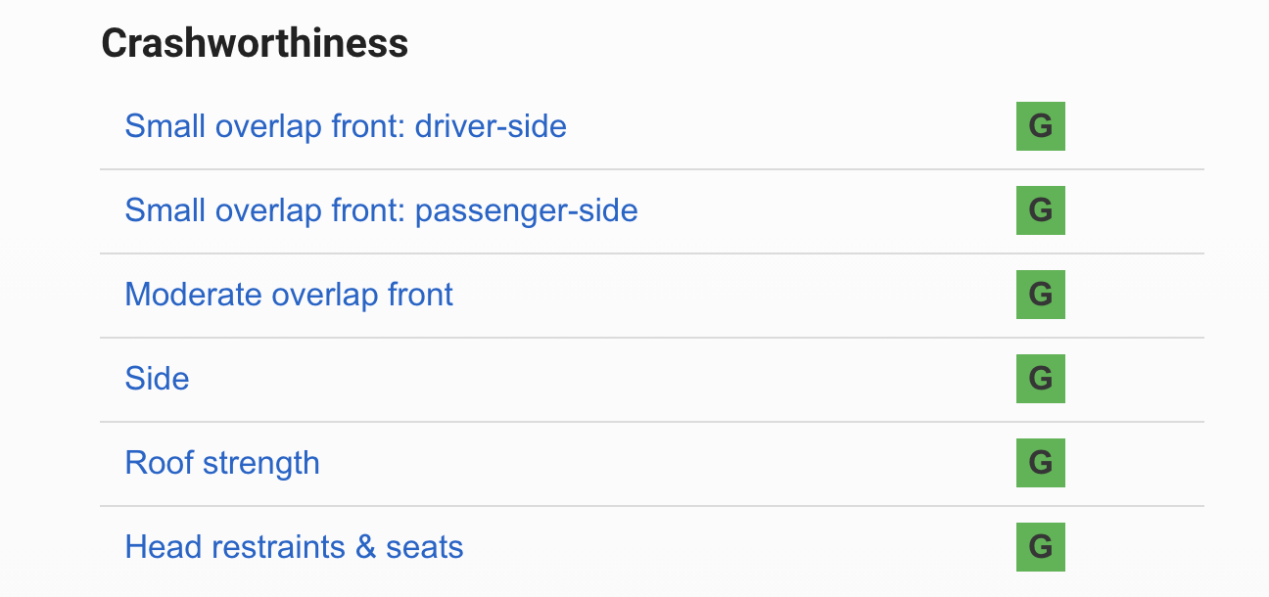Open the Side crash test link
The width and height of the screenshot is (1269, 597).
click(x=157, y=379)
